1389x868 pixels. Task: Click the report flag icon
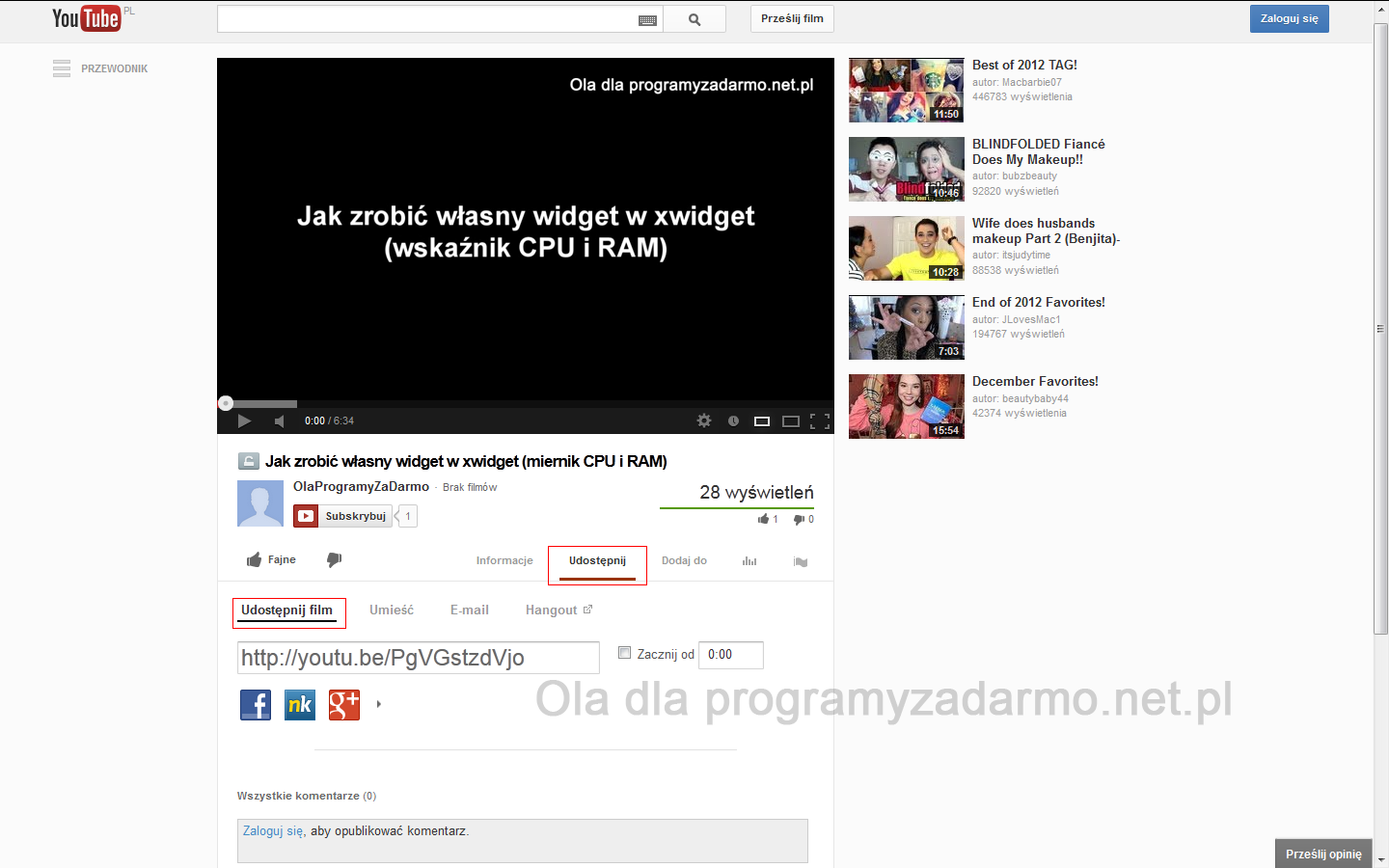[801, 561]
